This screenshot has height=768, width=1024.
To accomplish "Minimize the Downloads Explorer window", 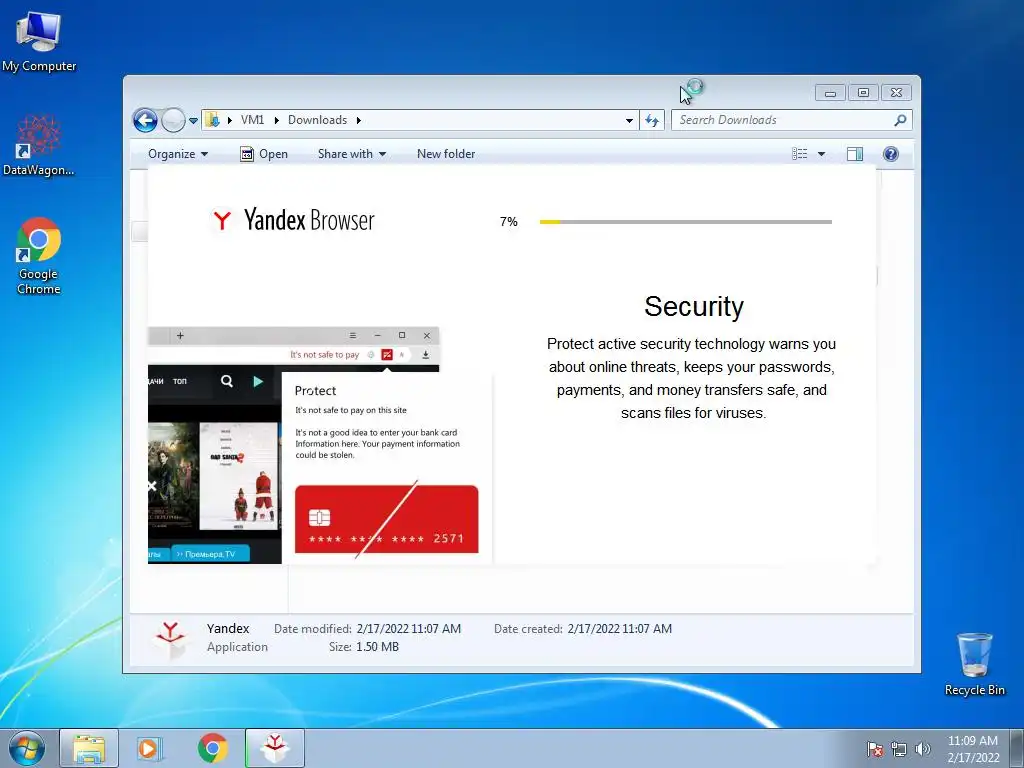I will 830,93.
